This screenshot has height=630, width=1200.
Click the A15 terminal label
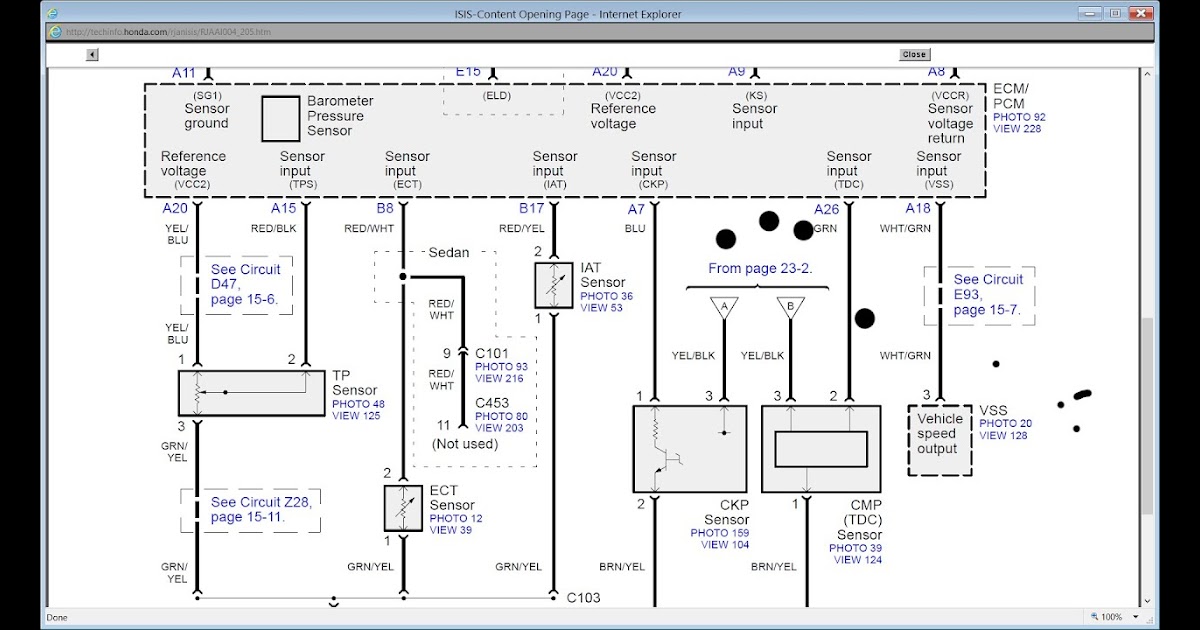coord(284,209)
